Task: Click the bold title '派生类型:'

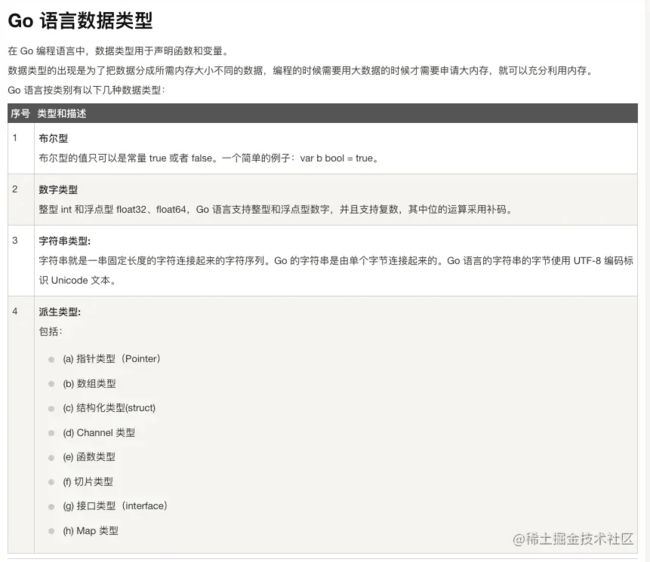Action: 60,312
